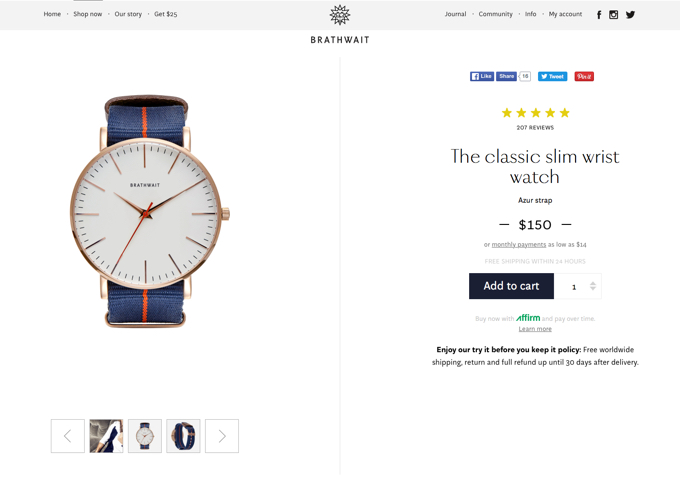680x490 pixels.
Task: Click the blue Tweet button
Action: (x=552, y=76)
